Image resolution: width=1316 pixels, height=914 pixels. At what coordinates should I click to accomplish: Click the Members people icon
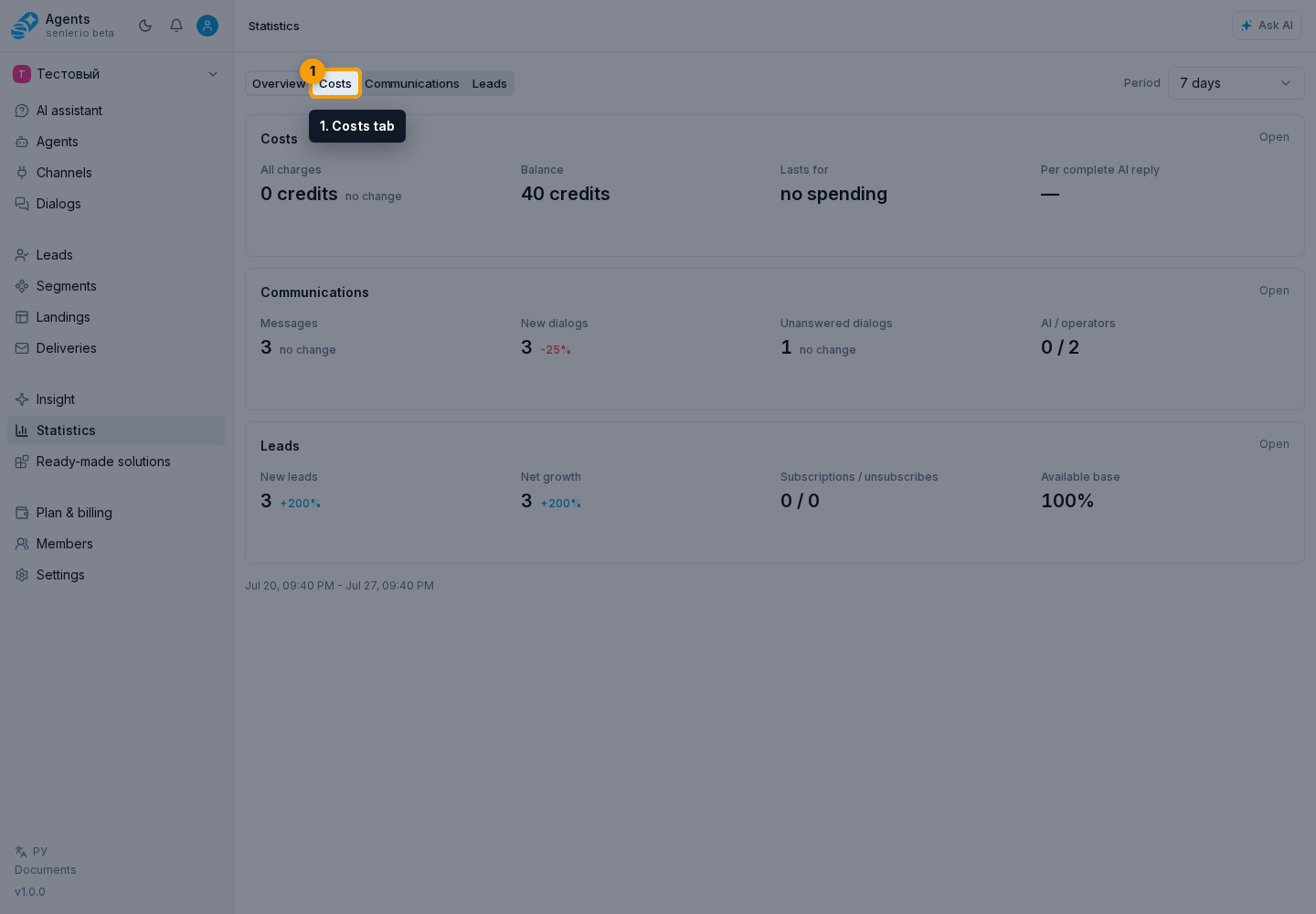tap(22, 544)
